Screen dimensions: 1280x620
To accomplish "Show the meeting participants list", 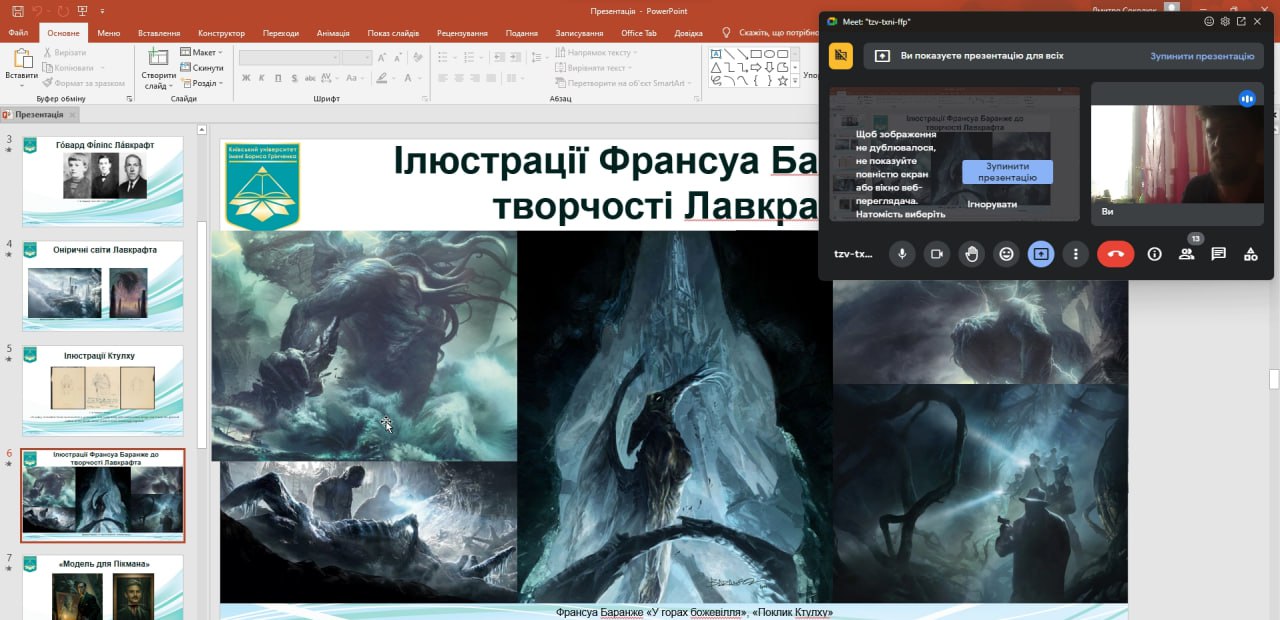I will (1186, 254).
